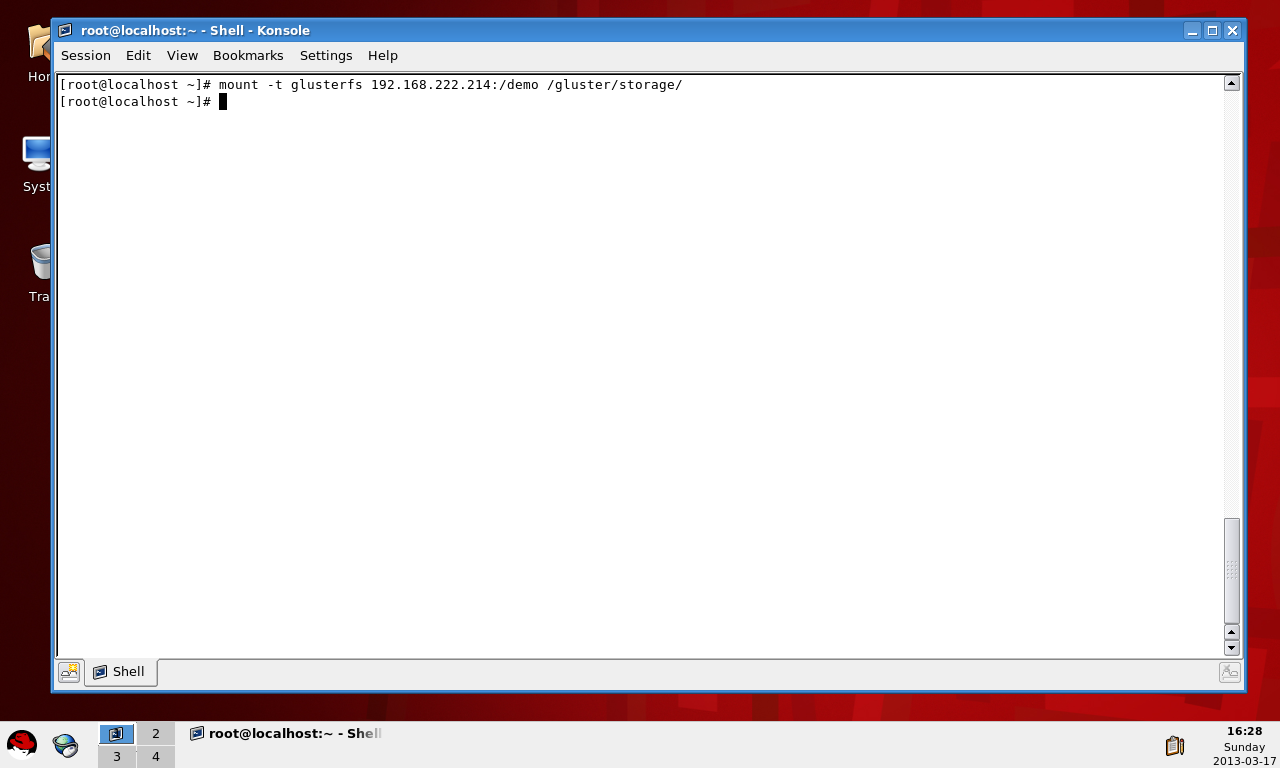Click the close tab icon beside the tab bar
This screenshot has height=768, width=1280.
[1229, 672]
